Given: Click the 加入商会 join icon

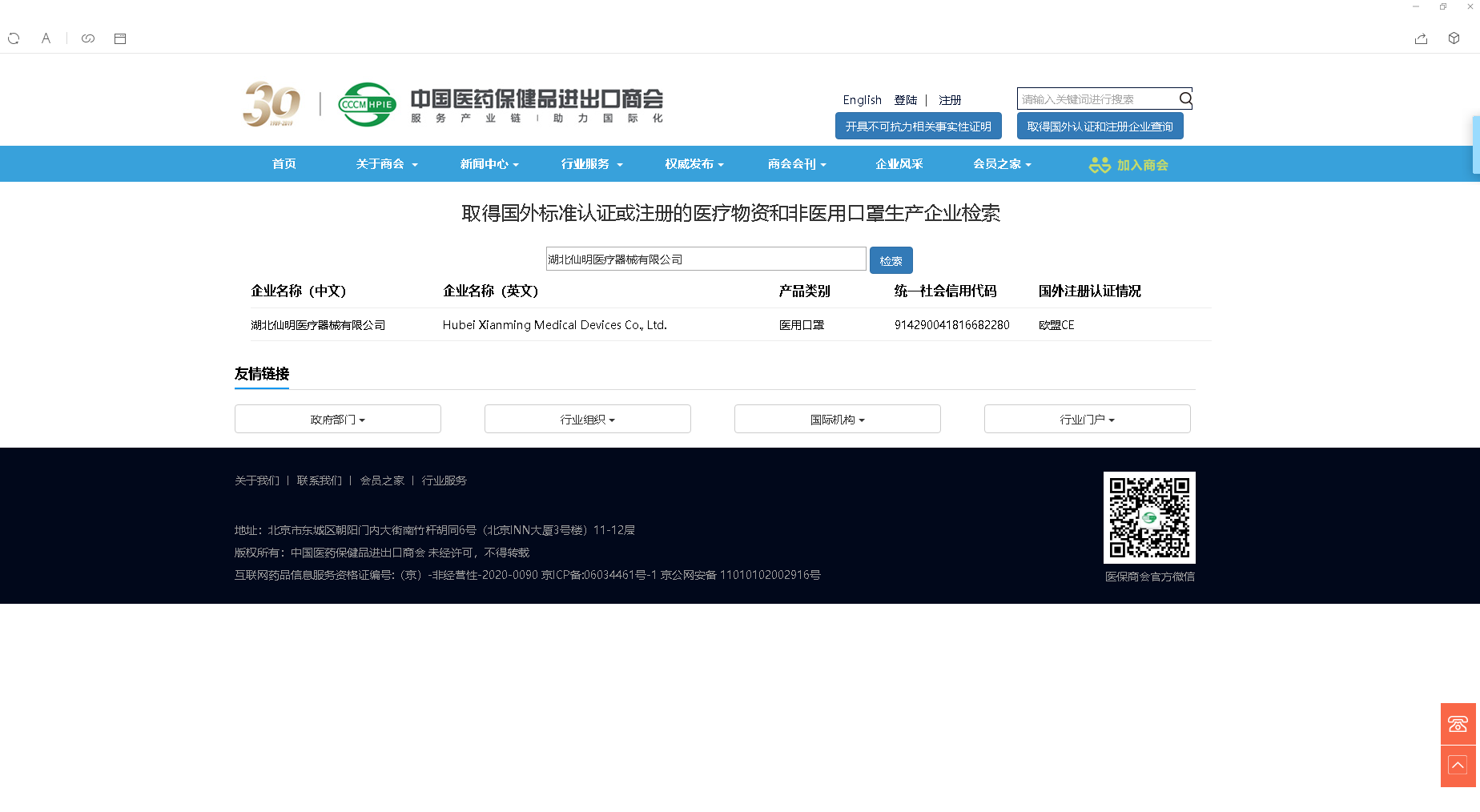Looking at the screenshot, I should coord(1128,165).
